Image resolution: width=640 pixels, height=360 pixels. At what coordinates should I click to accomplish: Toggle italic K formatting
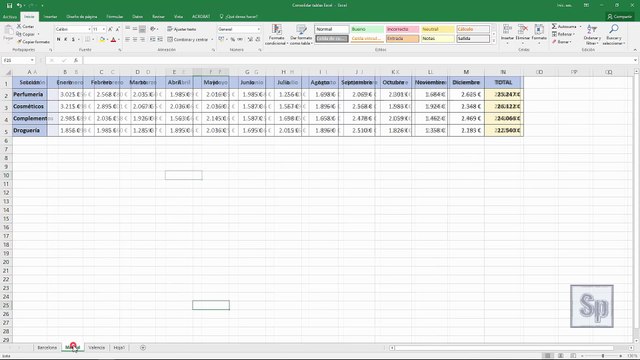[66, 40]
